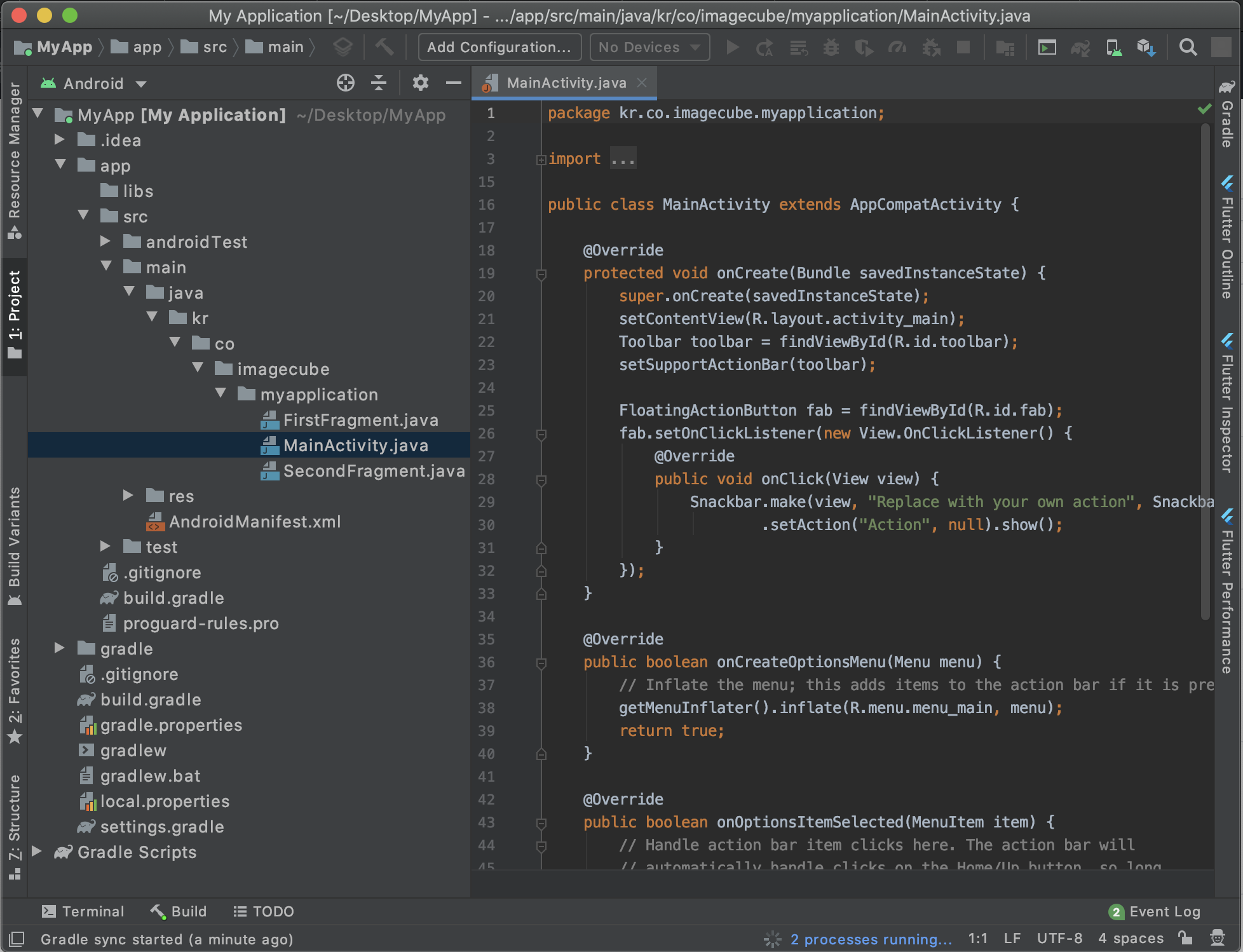Click the Search Everywhere magnifier icon
Image resolution: width=1243 pixels, height=952 pixels.
(x=1188, y=47)
